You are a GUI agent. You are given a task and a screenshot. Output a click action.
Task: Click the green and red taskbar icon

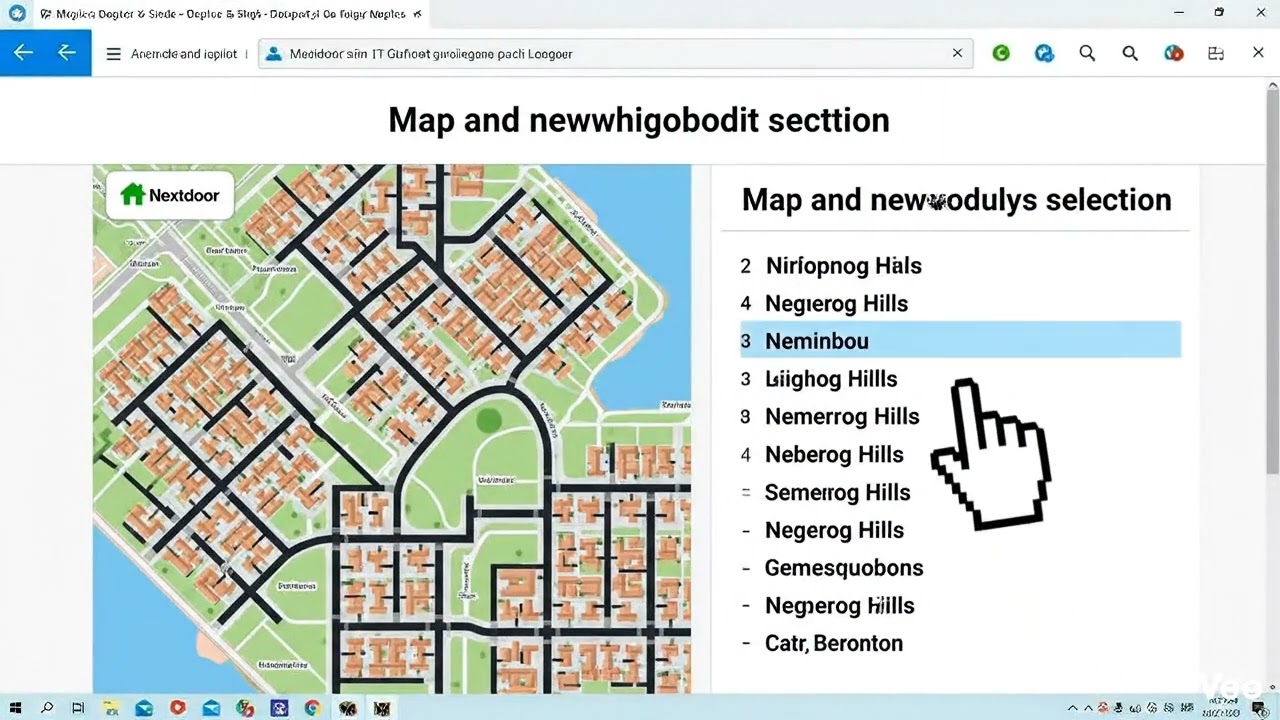[245, 708]
